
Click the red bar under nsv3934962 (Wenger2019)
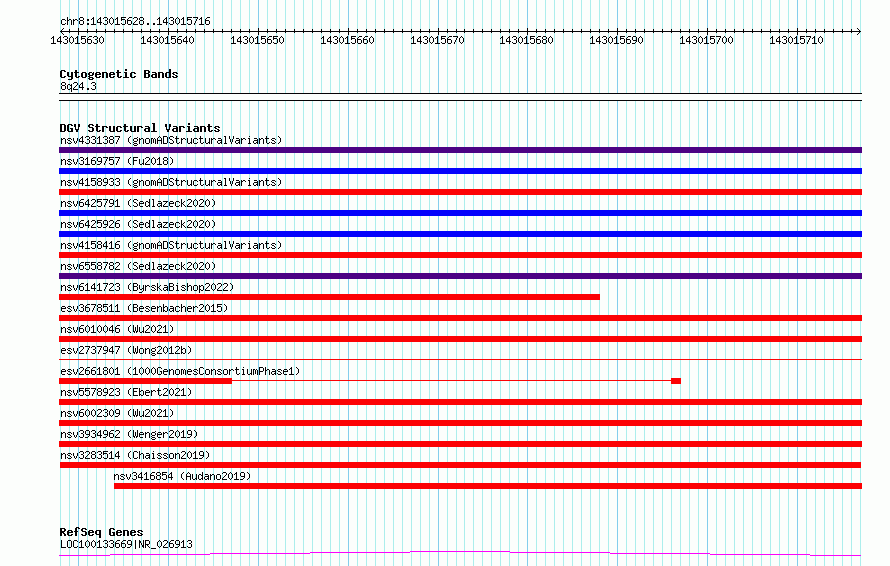coord(460,444)
